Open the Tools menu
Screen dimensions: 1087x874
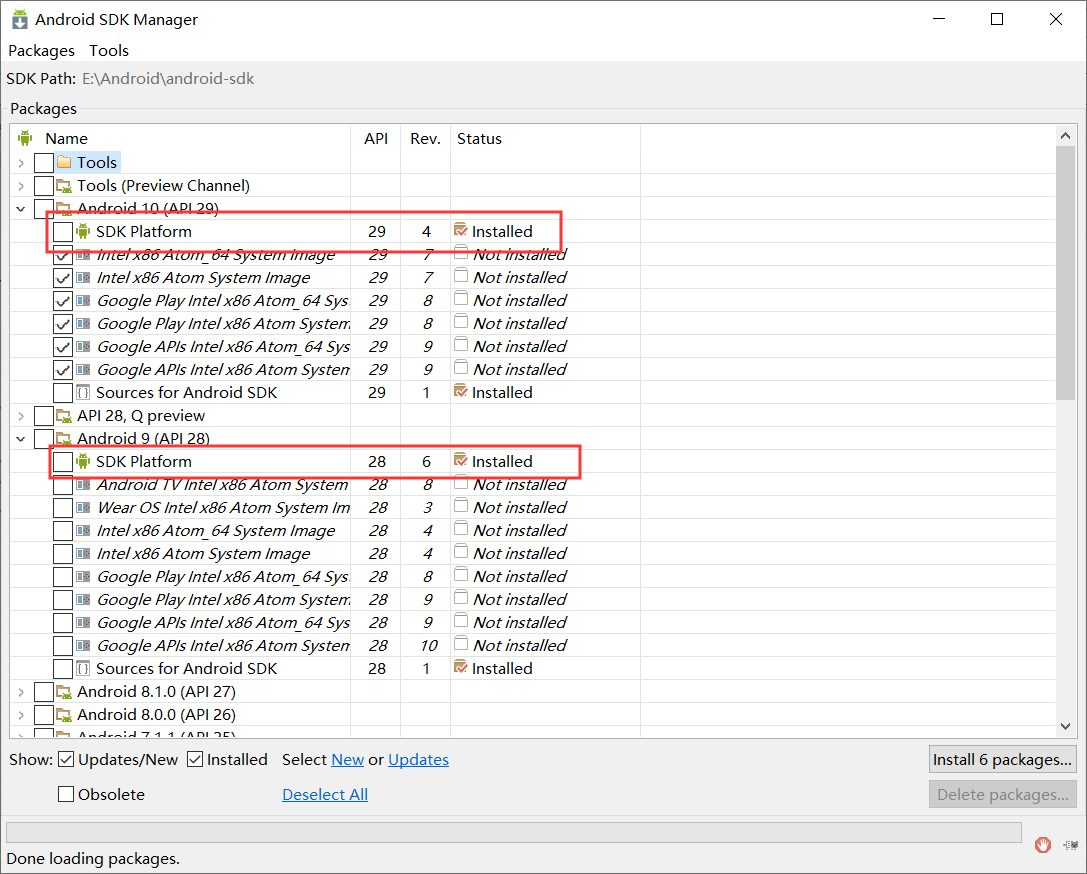[109, 51]
